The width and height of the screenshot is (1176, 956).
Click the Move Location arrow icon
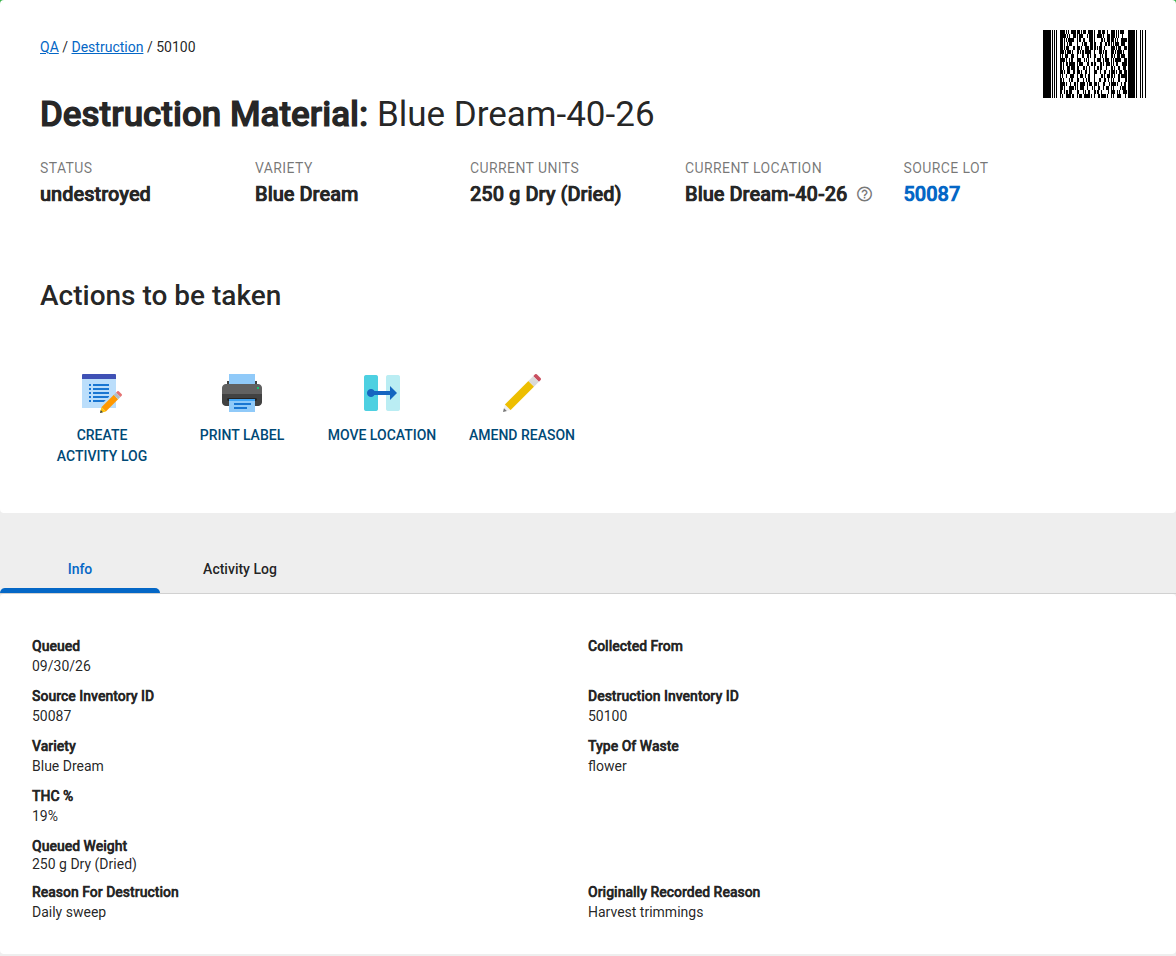[382, 393]
